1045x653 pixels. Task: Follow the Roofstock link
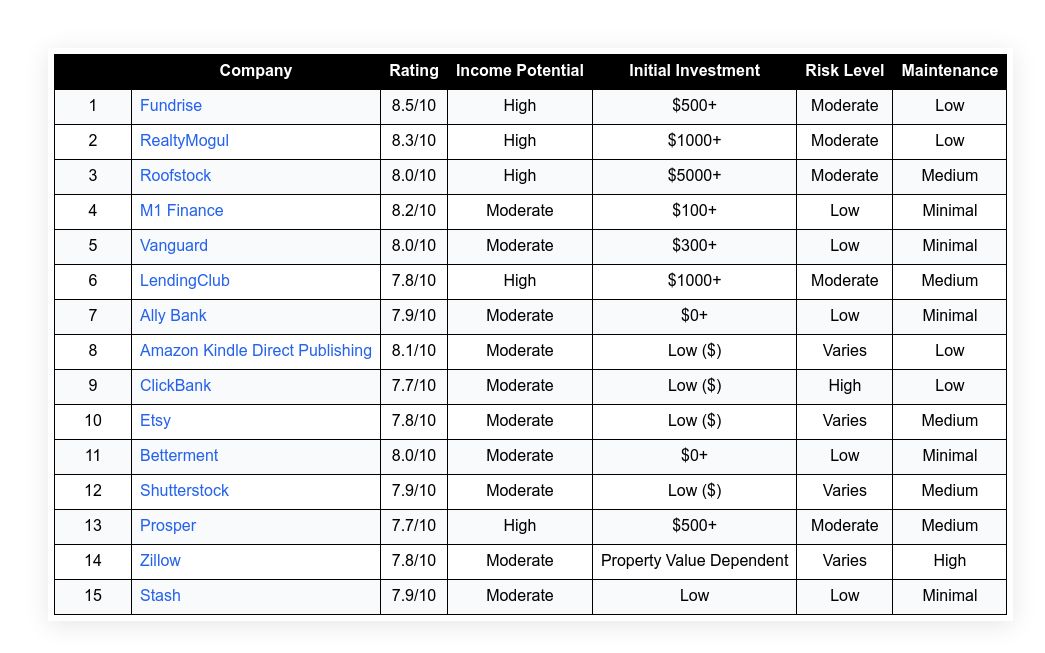(175, 175)
